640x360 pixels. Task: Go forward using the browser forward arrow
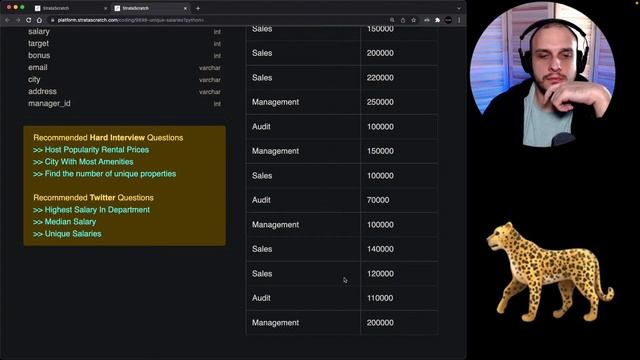(18, 20)
